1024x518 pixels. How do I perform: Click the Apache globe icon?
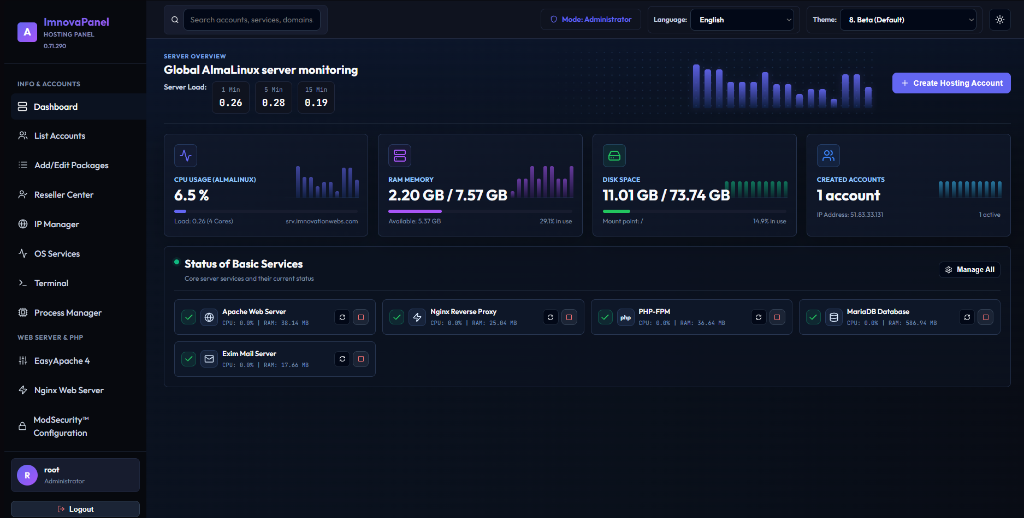(209, 317)
